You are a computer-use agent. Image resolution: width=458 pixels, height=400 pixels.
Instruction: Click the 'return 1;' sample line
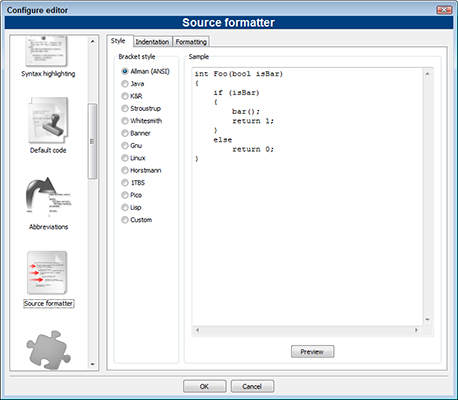253,121
